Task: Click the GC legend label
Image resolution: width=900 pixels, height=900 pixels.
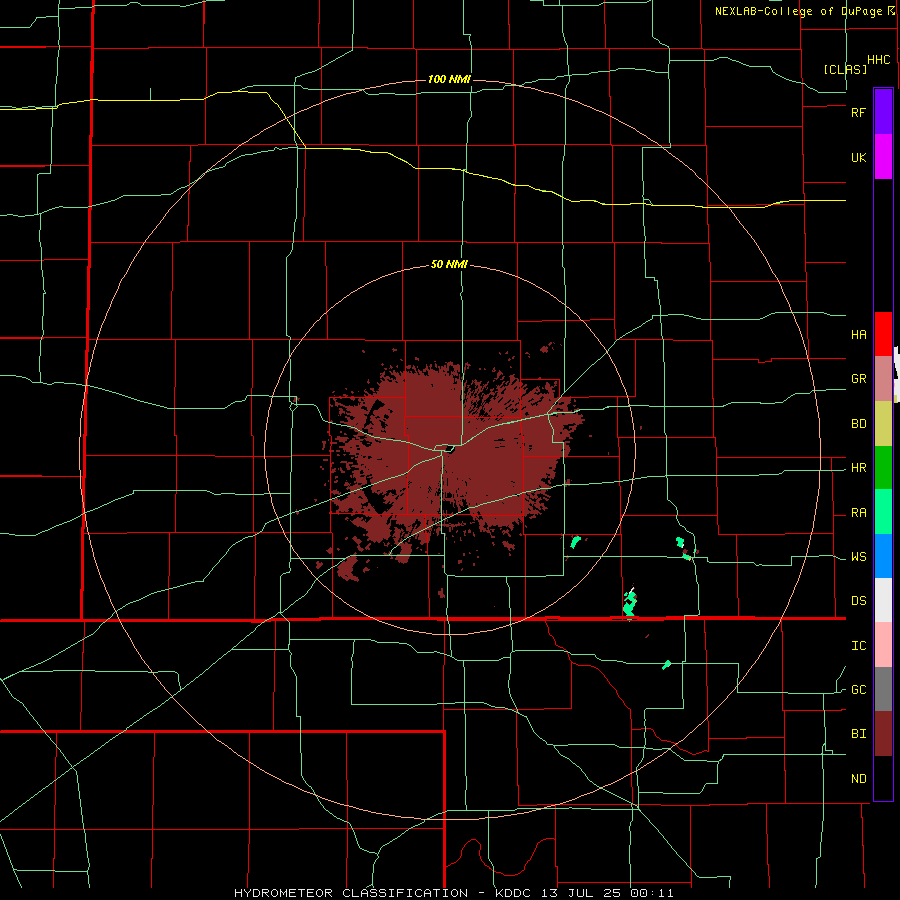Action: pyautogui.click(x=858, y=690)
